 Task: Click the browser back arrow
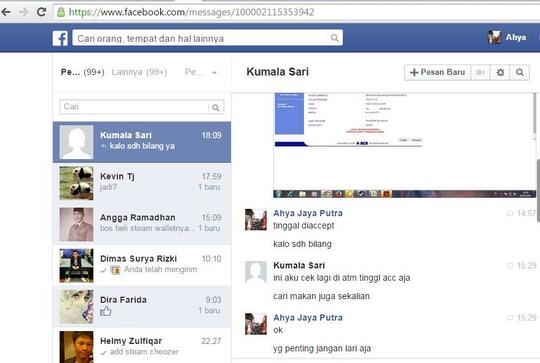(x=6, y=12)
